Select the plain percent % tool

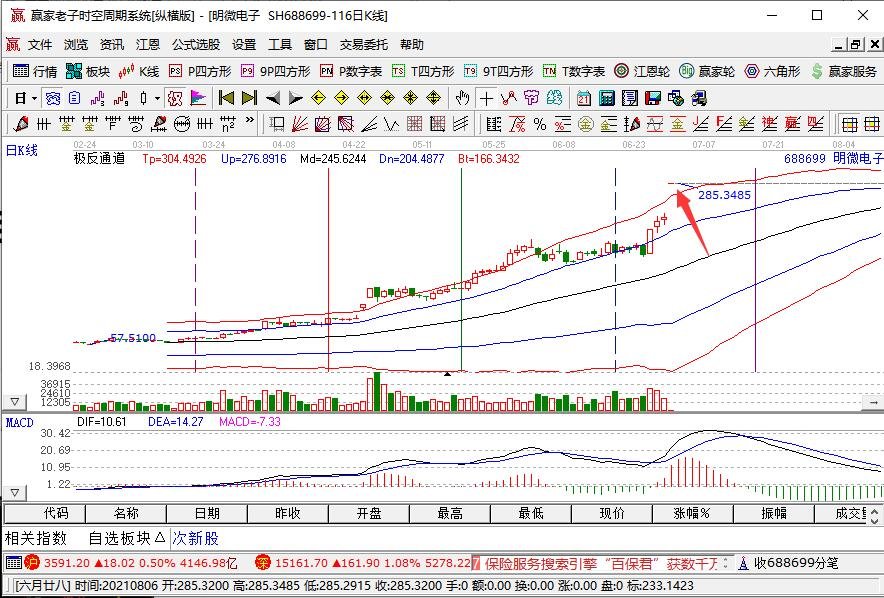click(x=540, y=123)
